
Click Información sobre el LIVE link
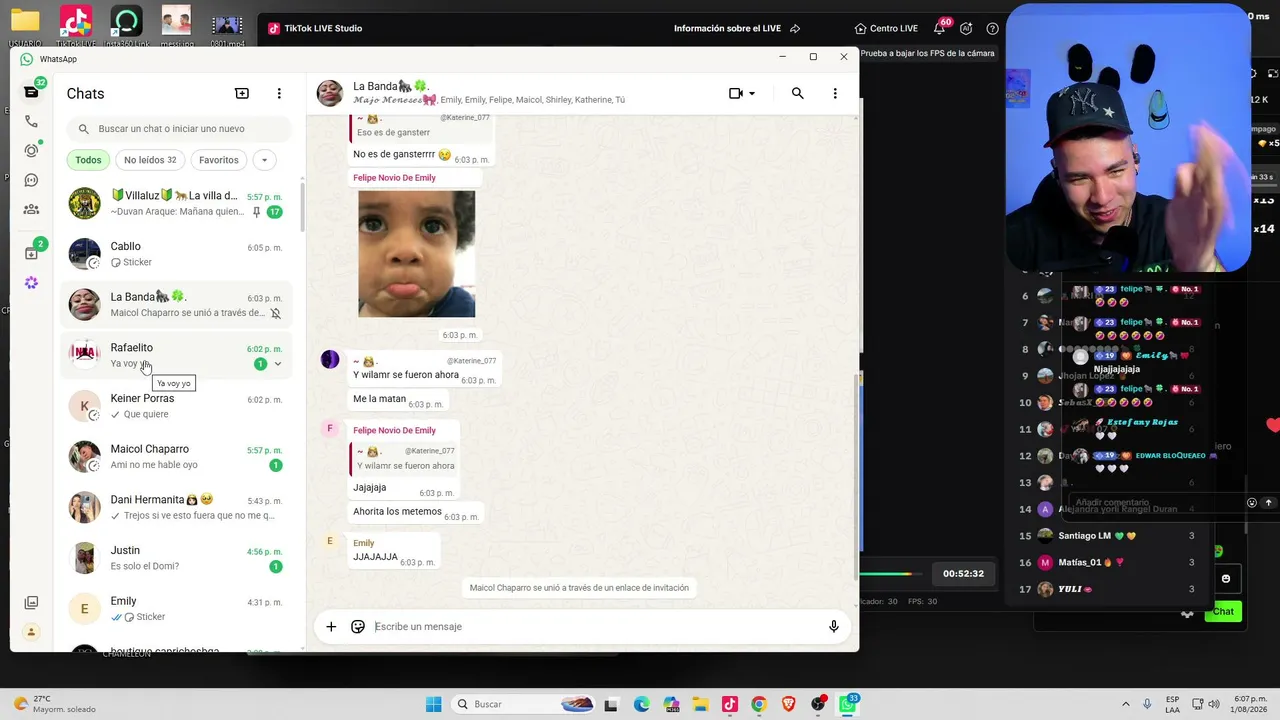[727, 28]
